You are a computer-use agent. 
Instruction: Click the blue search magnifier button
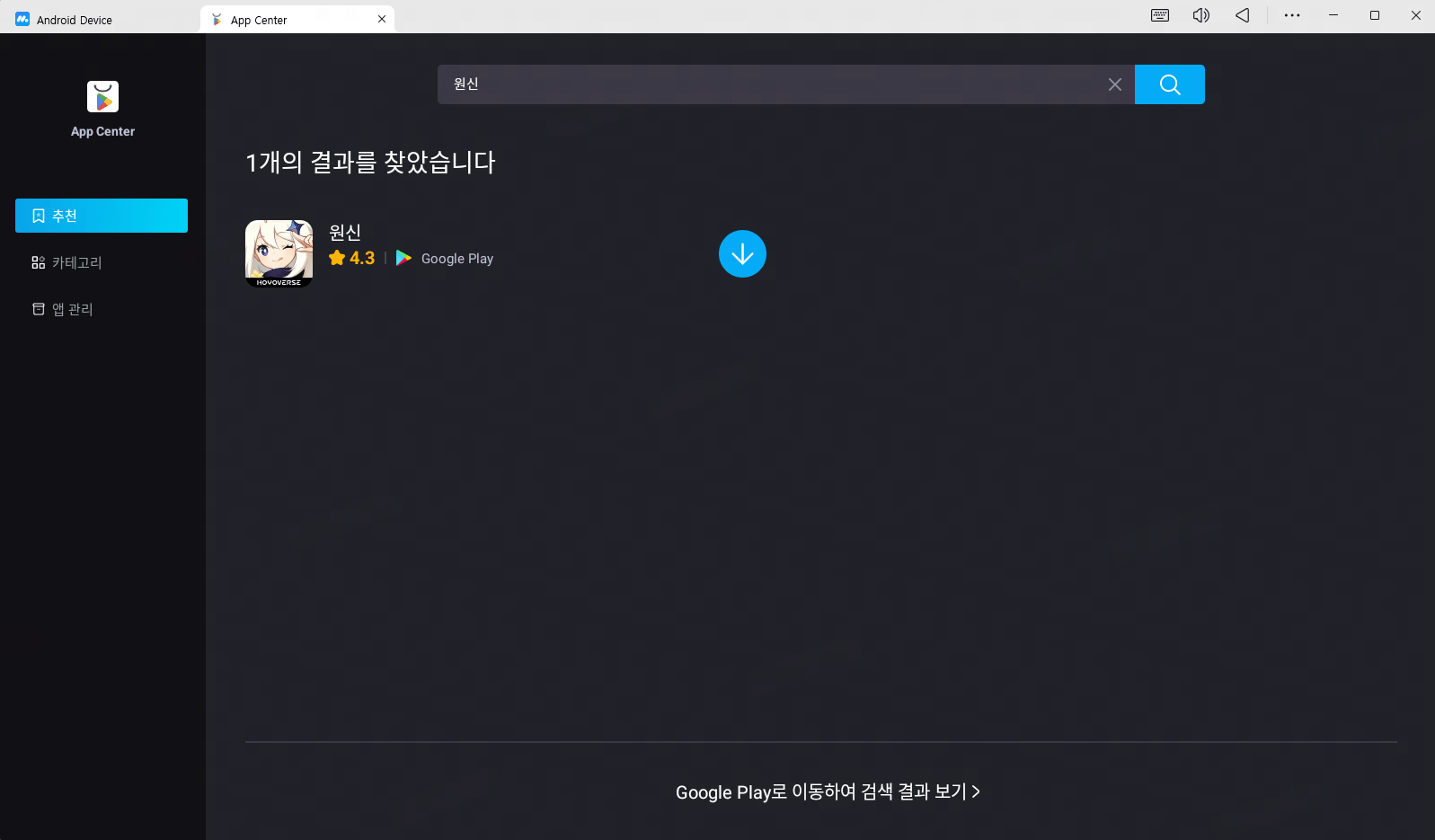click(x=1169, y=84)
